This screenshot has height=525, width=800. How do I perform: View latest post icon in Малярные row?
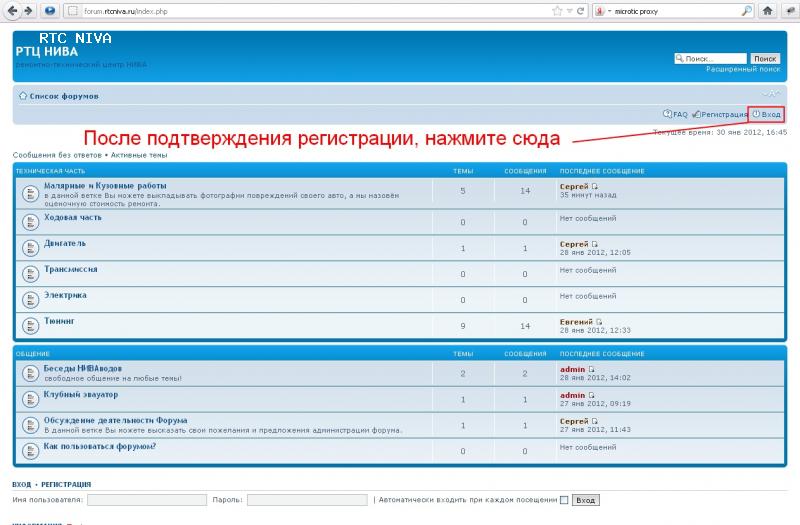pyautogui.click(x=594, y=187)
